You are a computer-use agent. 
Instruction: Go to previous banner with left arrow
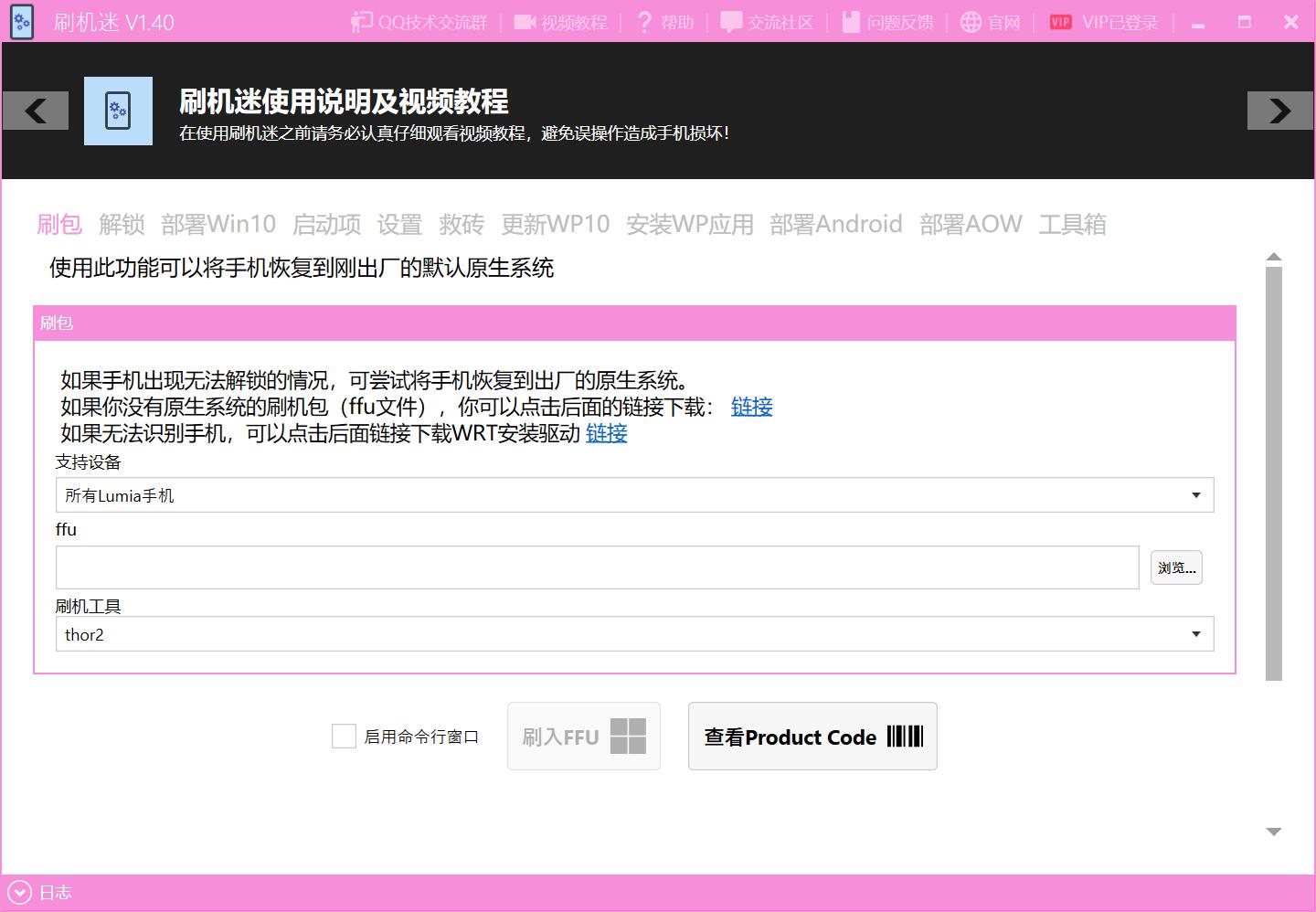tap(36, 111)
